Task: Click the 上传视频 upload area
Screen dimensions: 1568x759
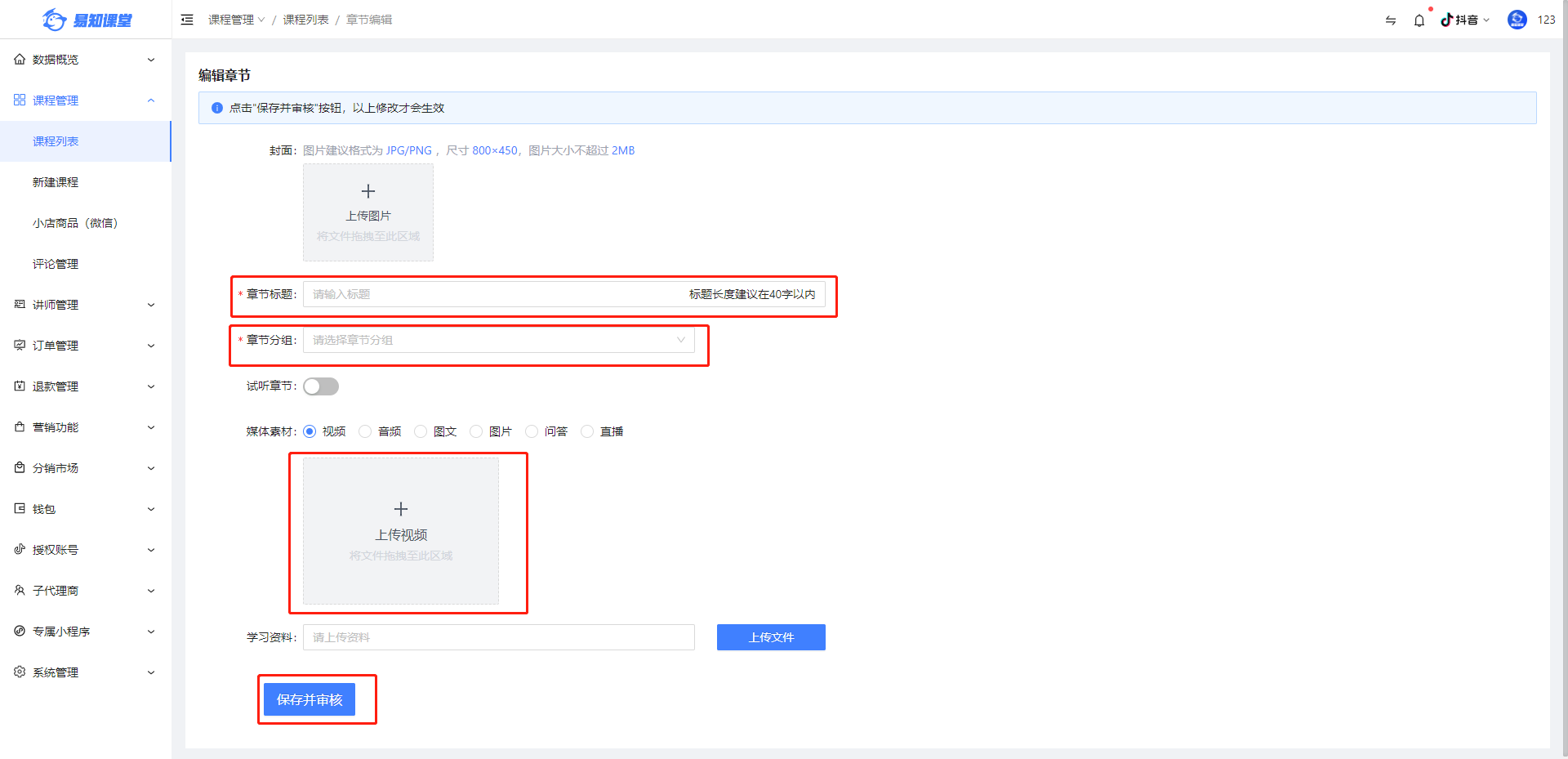Action: tap(401, 531)
